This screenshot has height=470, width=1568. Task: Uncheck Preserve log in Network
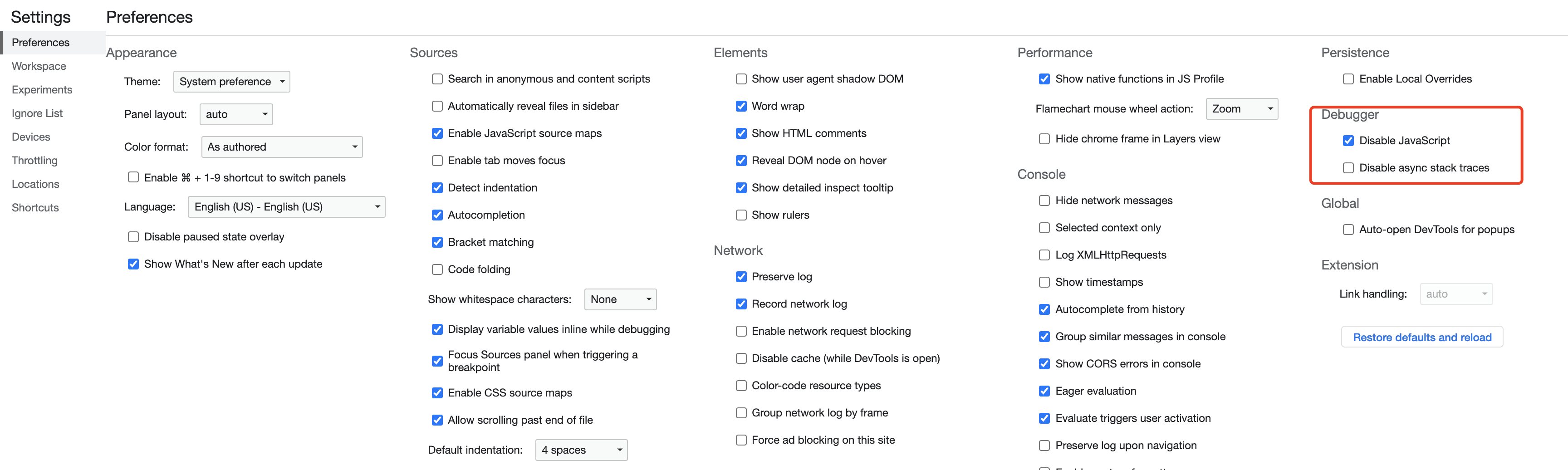[x=741, y=277]
